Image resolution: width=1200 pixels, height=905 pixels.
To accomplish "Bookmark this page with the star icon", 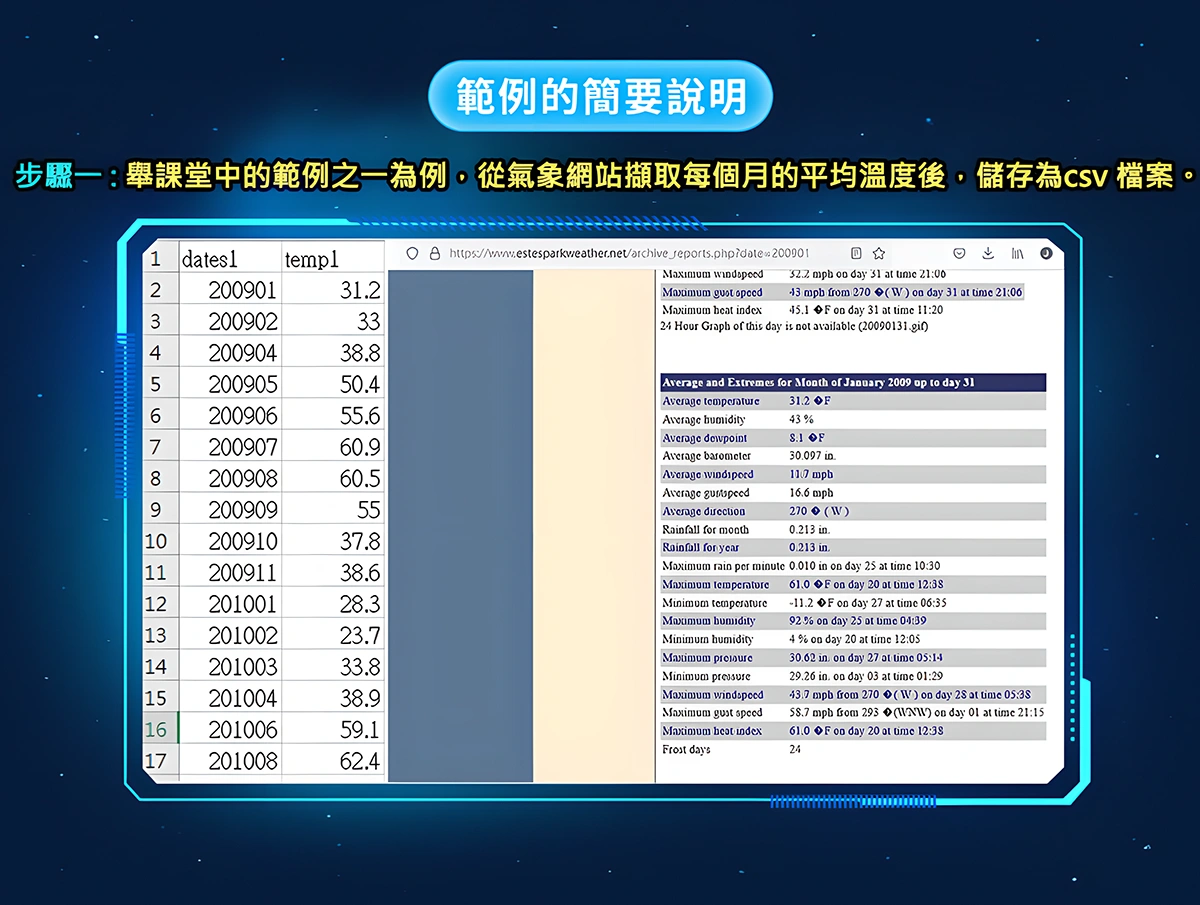I will (879, 254).
